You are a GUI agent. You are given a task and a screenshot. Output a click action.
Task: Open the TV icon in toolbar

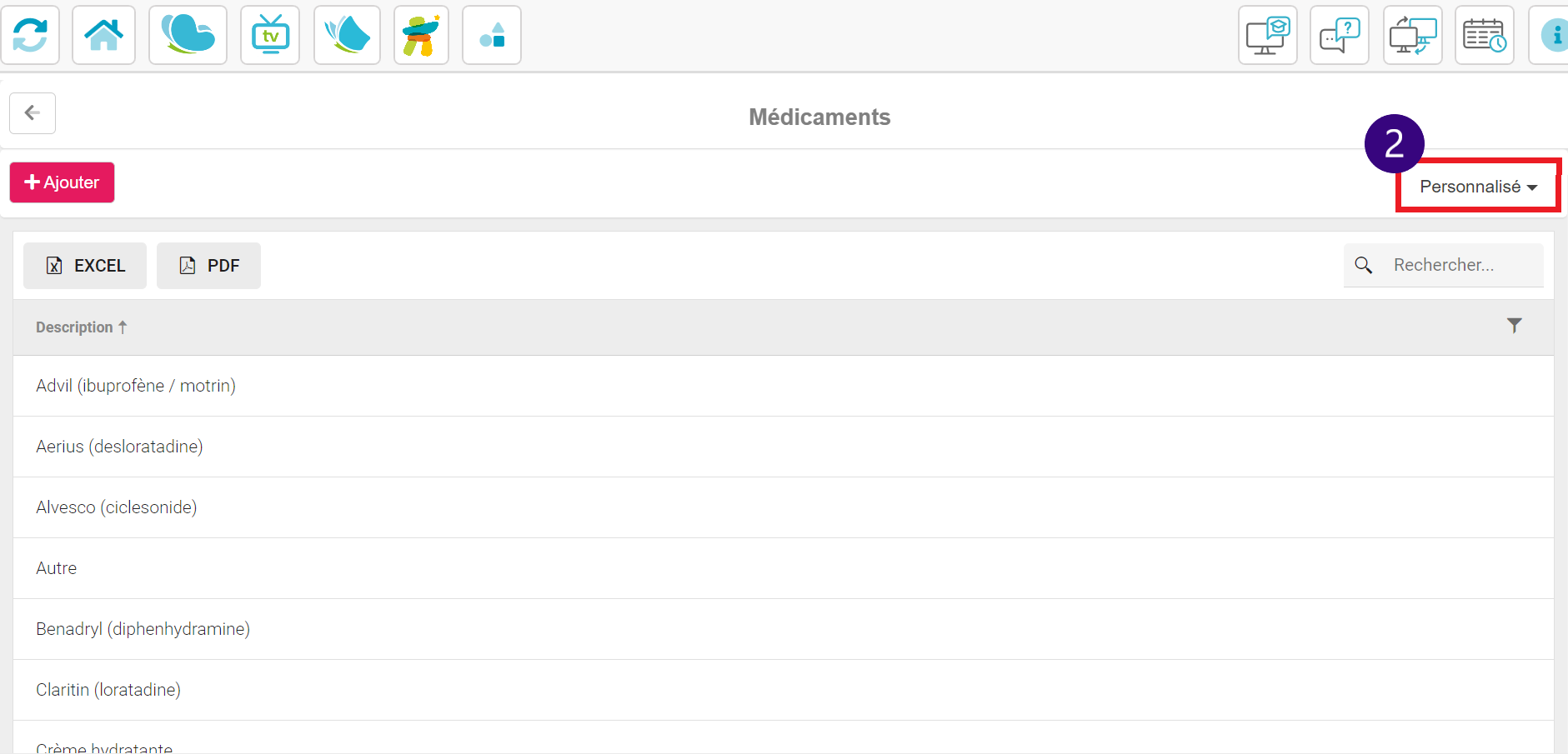270,35
